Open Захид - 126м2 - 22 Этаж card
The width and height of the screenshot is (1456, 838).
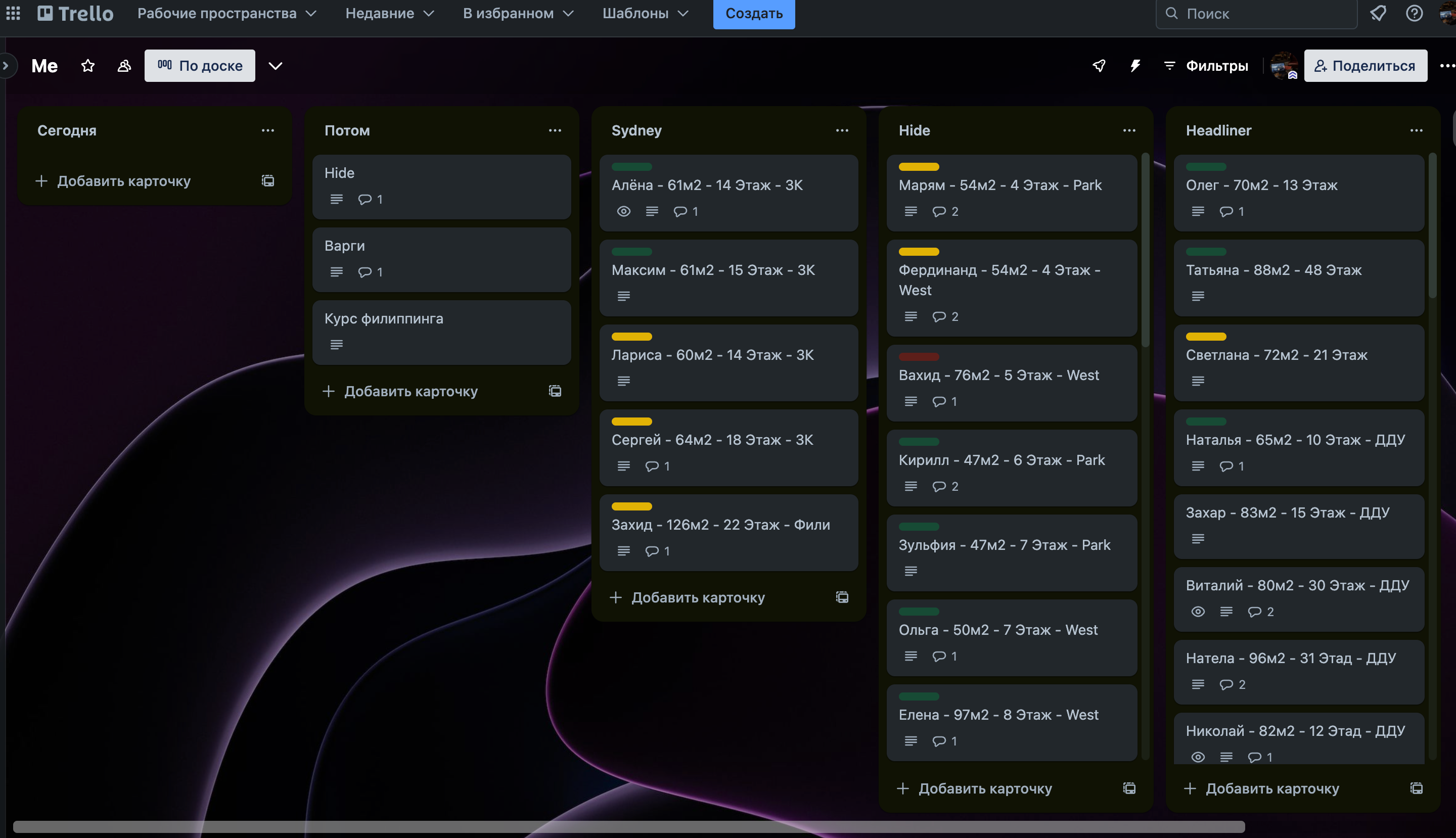(729, 533)
